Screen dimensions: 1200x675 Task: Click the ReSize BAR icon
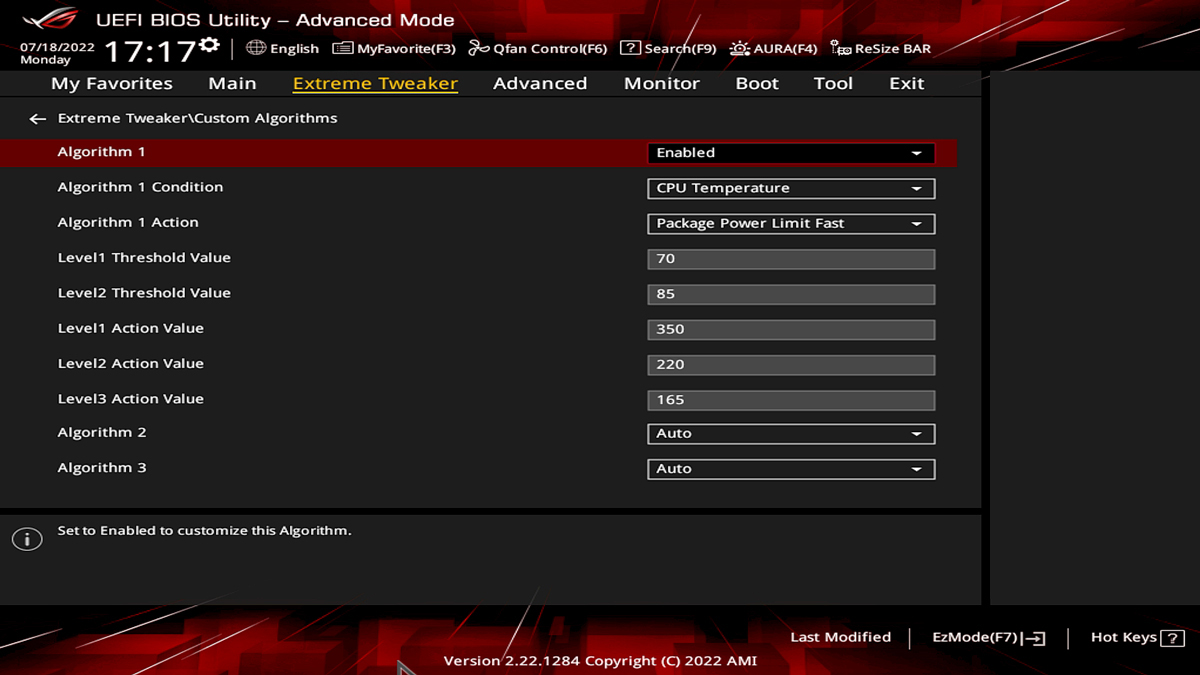(841, 48)
